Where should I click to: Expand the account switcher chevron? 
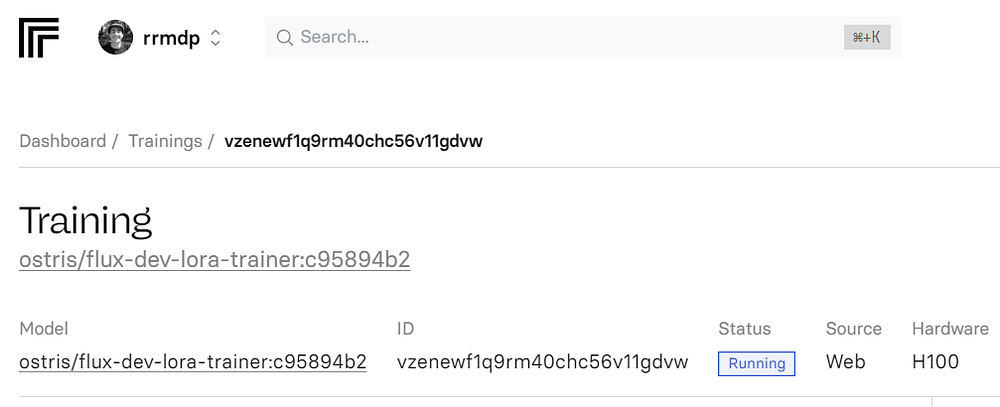click(x=215, y=38)
